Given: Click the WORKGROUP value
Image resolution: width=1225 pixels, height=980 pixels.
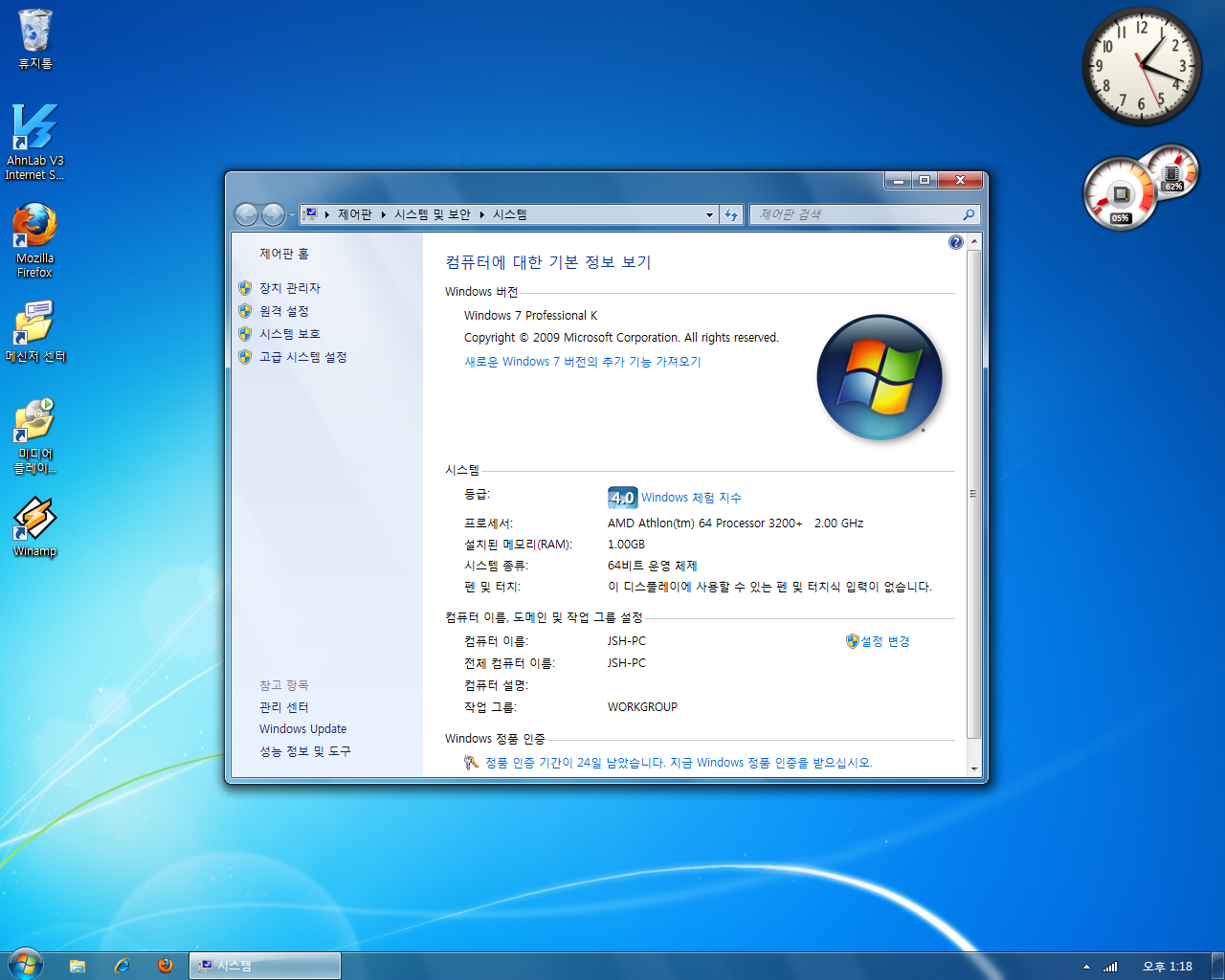Looking at the screenshot, I should (x=642, y=707).
